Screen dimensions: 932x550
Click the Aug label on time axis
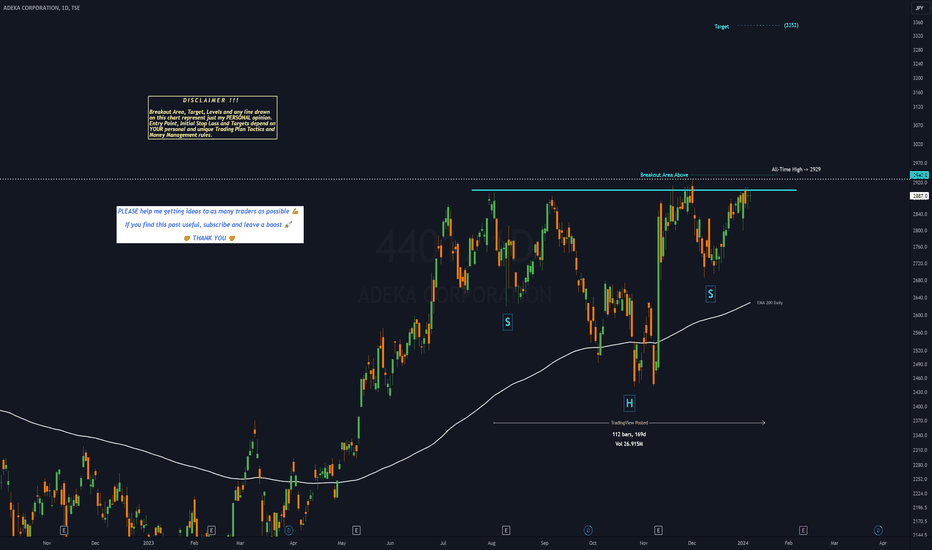492,543
